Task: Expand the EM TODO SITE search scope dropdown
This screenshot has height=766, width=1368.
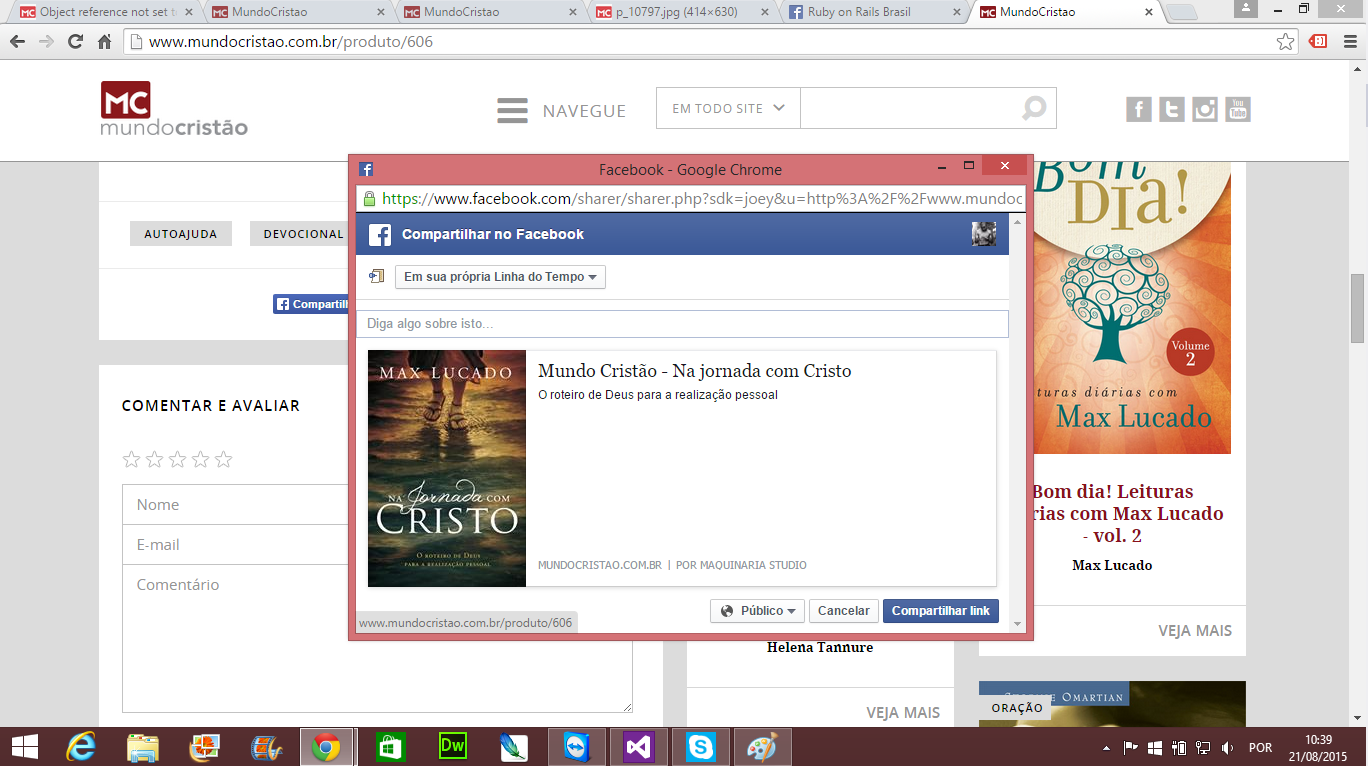Action: pos(728,108)
